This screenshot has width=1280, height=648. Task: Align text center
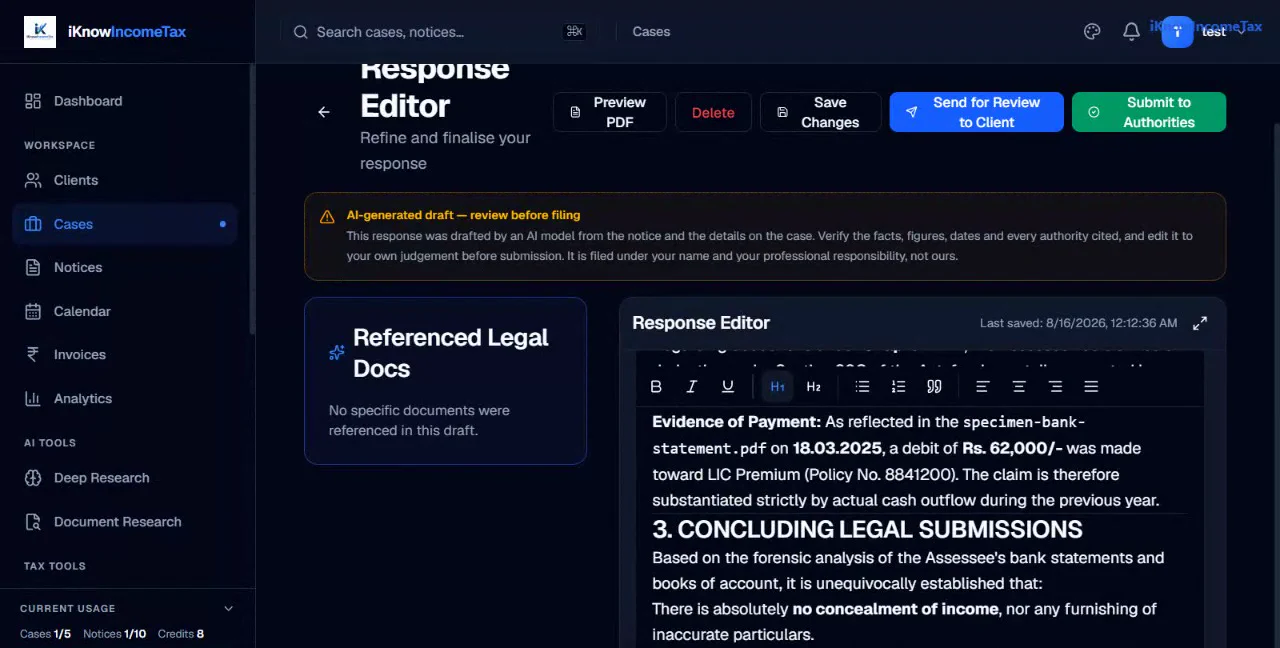point(1019,386)
